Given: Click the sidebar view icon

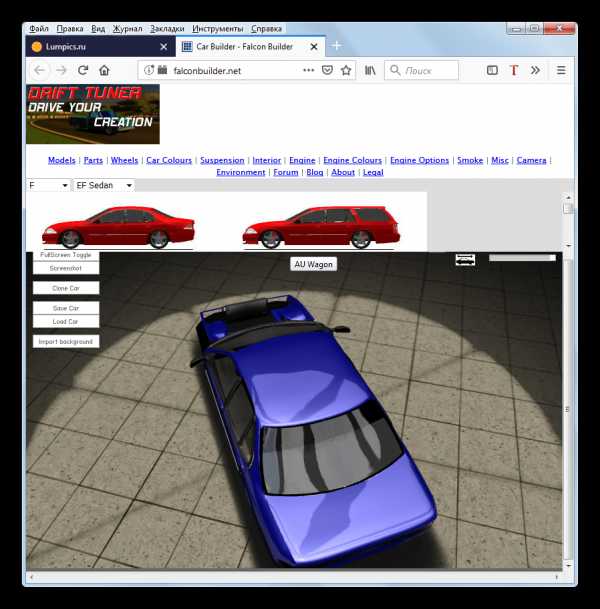Looking at the screenshot, I should coord(492,70).
